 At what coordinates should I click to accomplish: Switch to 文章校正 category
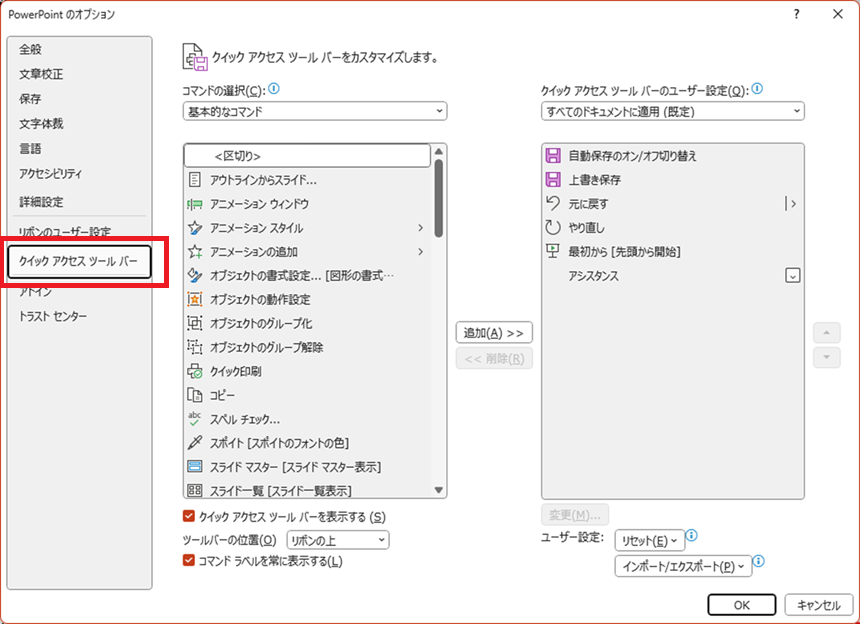[41, 74]
